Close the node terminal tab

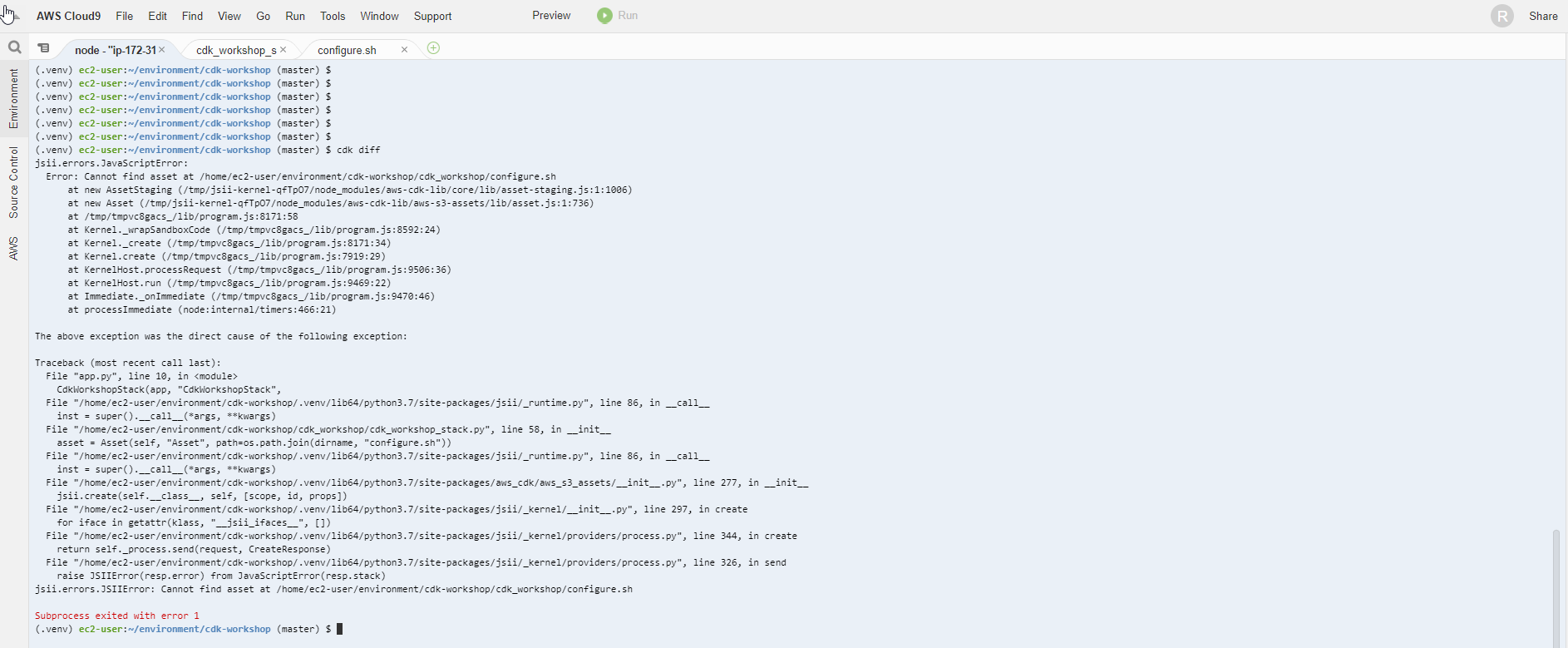pyautogui.click(x=162, y=50)
